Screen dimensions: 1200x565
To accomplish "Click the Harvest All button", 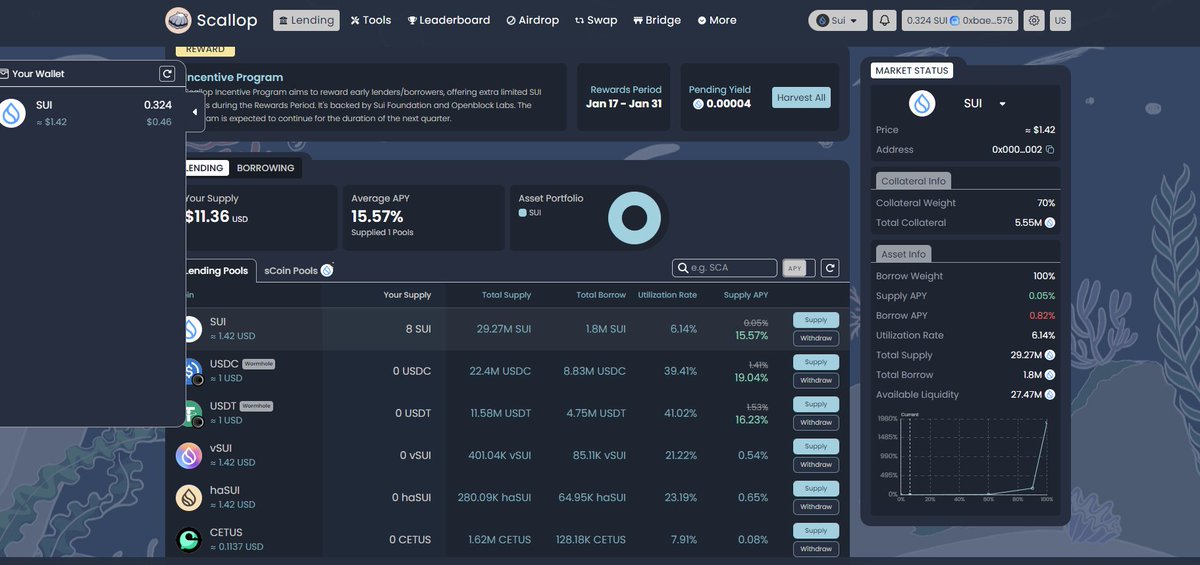I will point(801,97).
